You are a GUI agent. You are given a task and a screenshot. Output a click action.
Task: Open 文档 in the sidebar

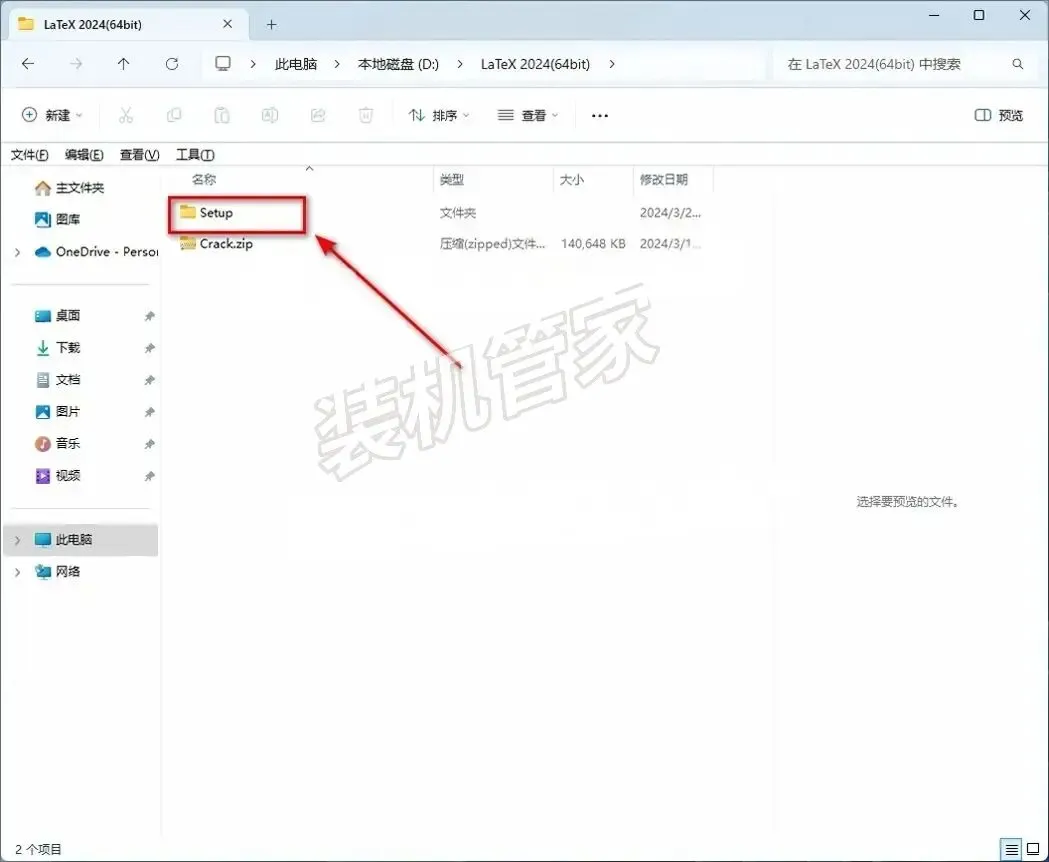click(x=58, y=379)
